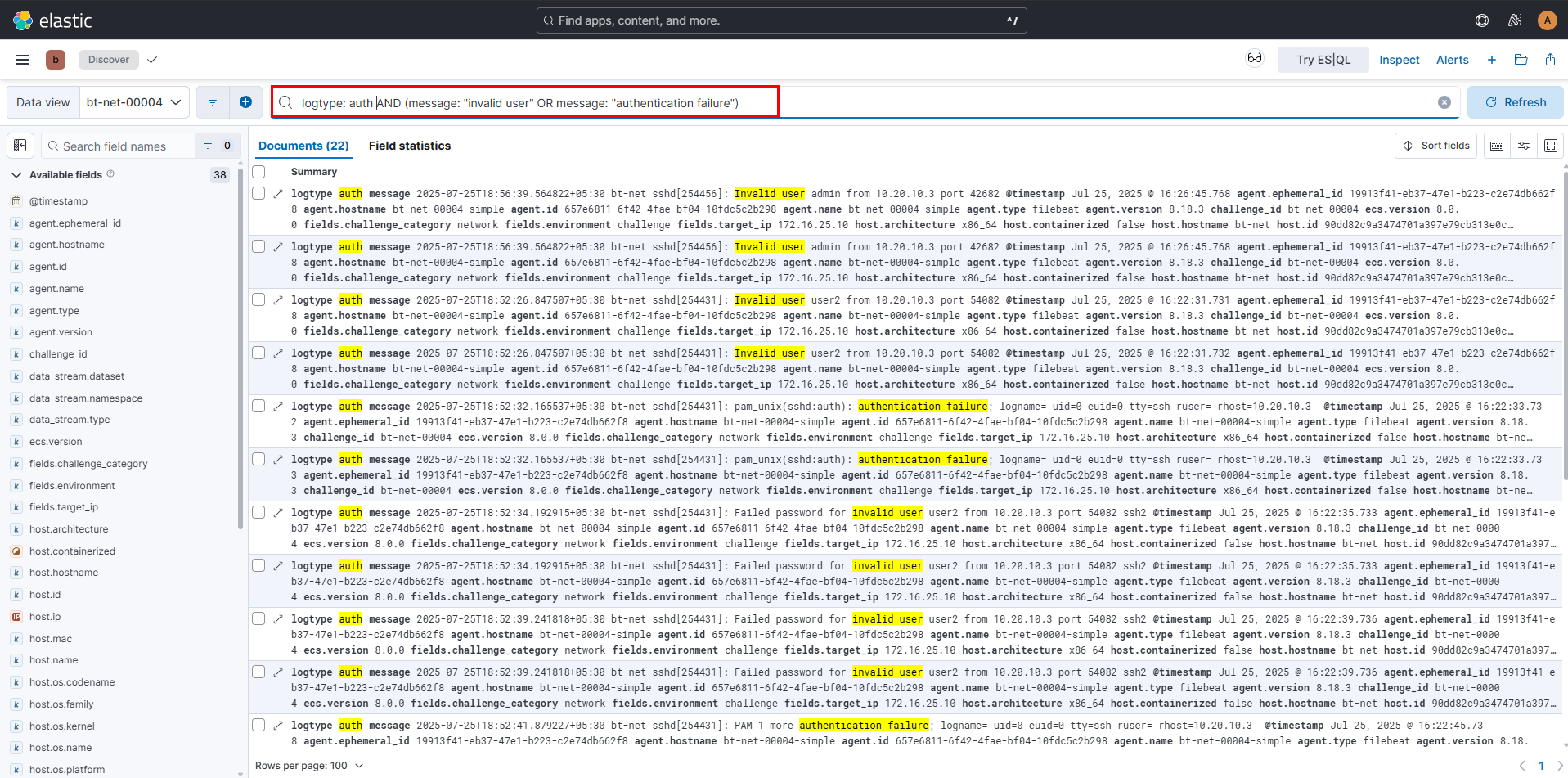Open the Elastic home logo
The image size is (1568, 778).
pyautogui.click(x=53, y=20)
